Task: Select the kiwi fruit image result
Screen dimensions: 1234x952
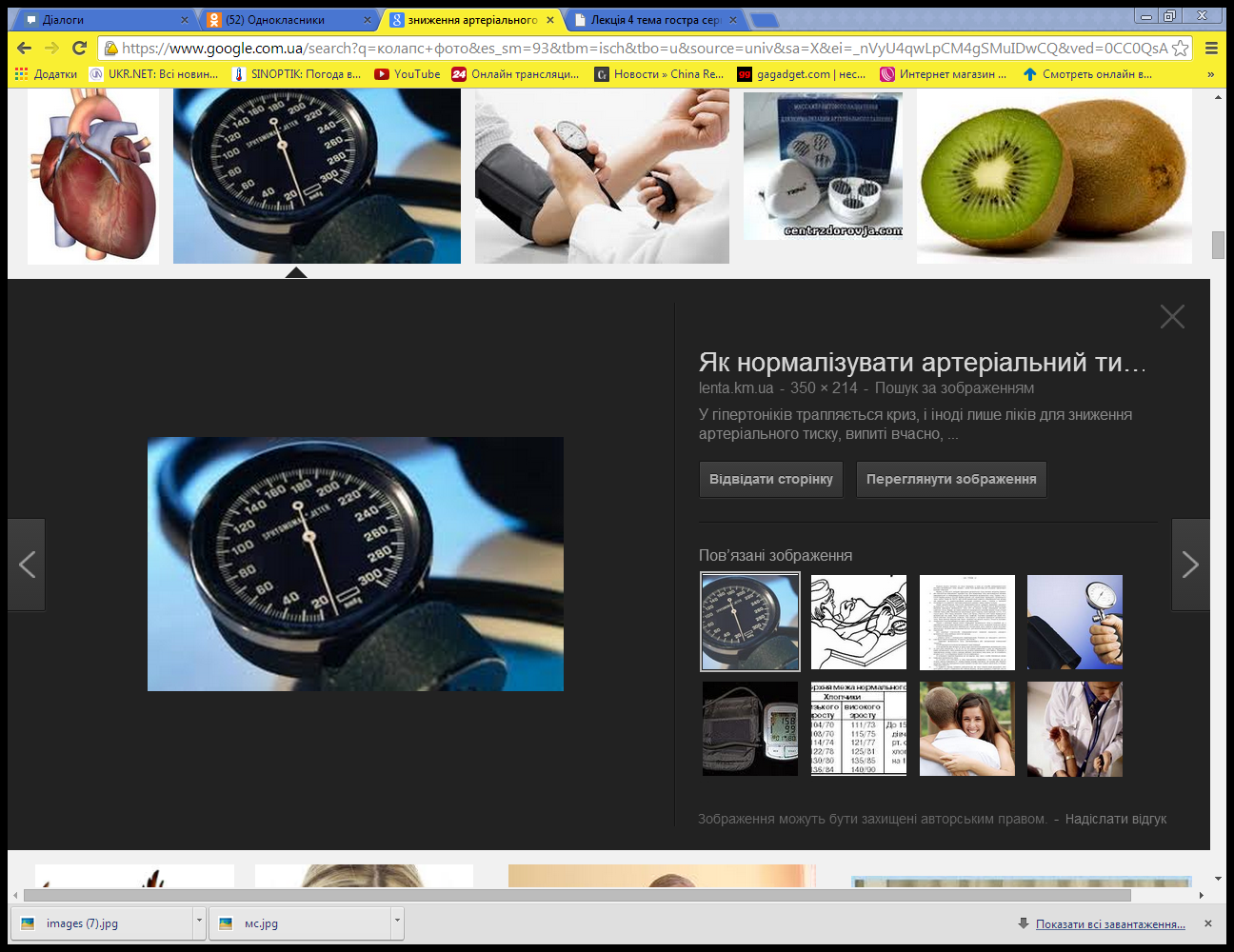Action: tap(1054, 177)
